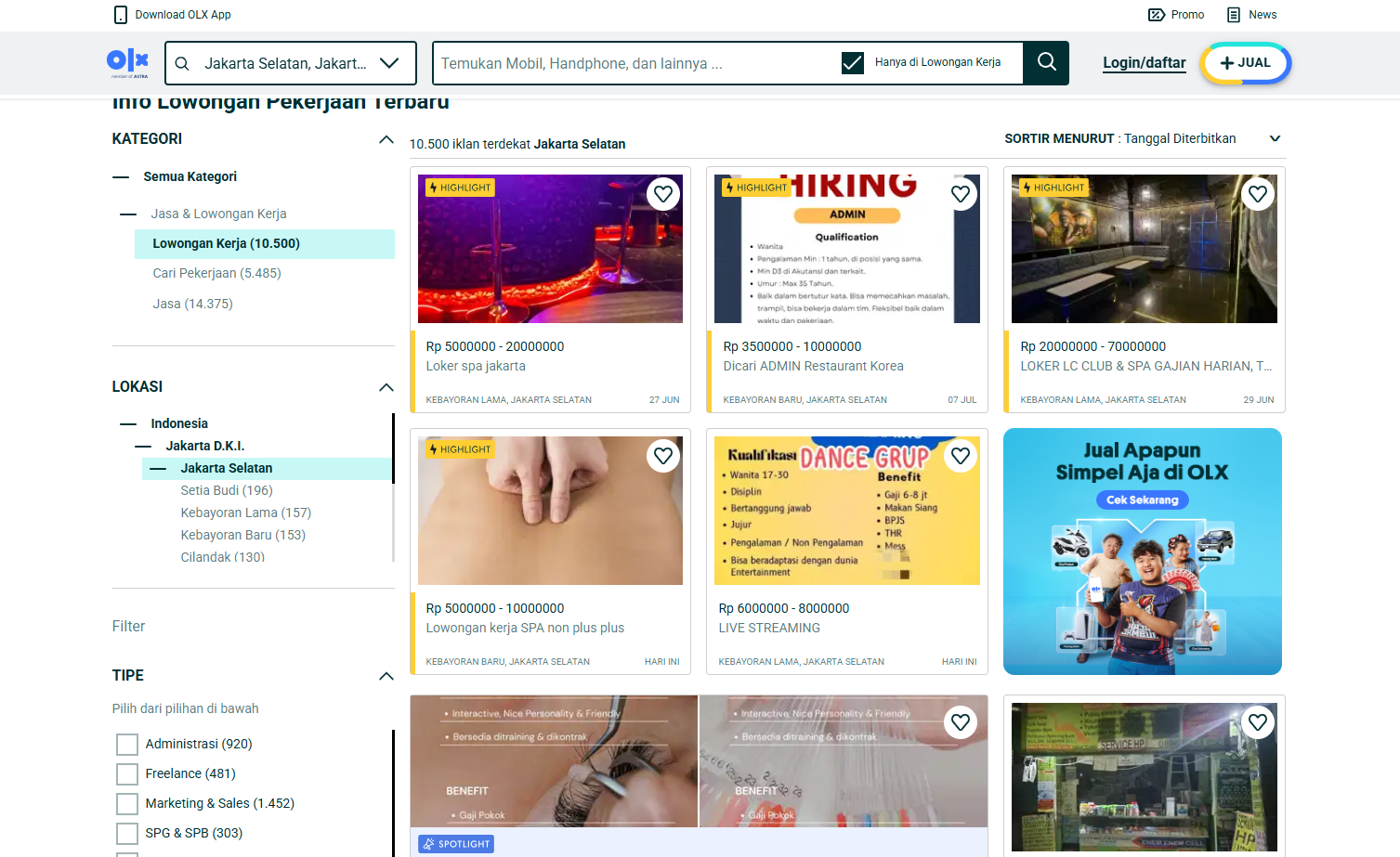The height and width of the screenshot is (857, 1400).
Task: Select Cari Pekerjaan (5.485) category
Action: click(x=216, y=273)
